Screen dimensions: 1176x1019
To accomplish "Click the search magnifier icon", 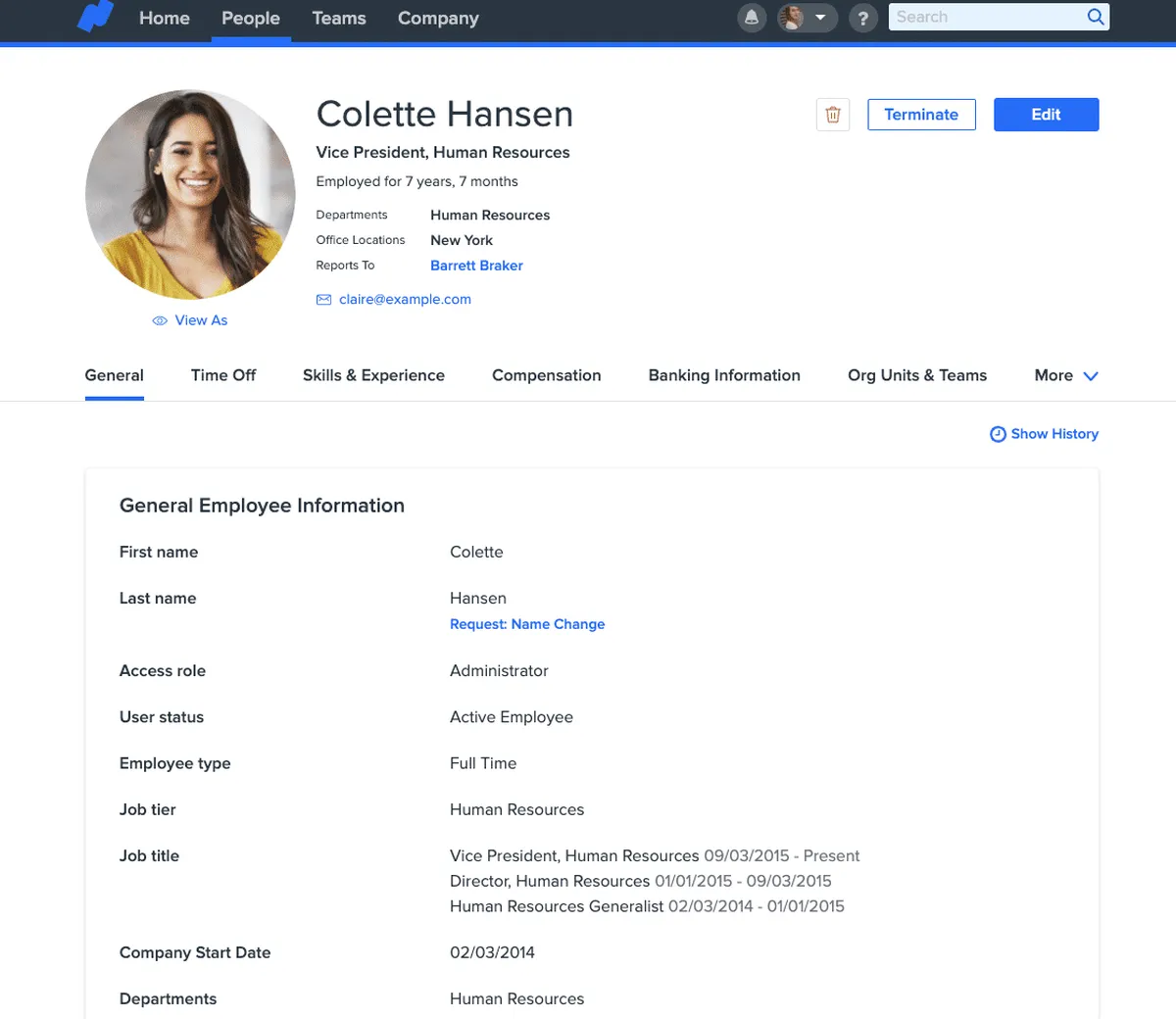I will tap(1096, 17).
